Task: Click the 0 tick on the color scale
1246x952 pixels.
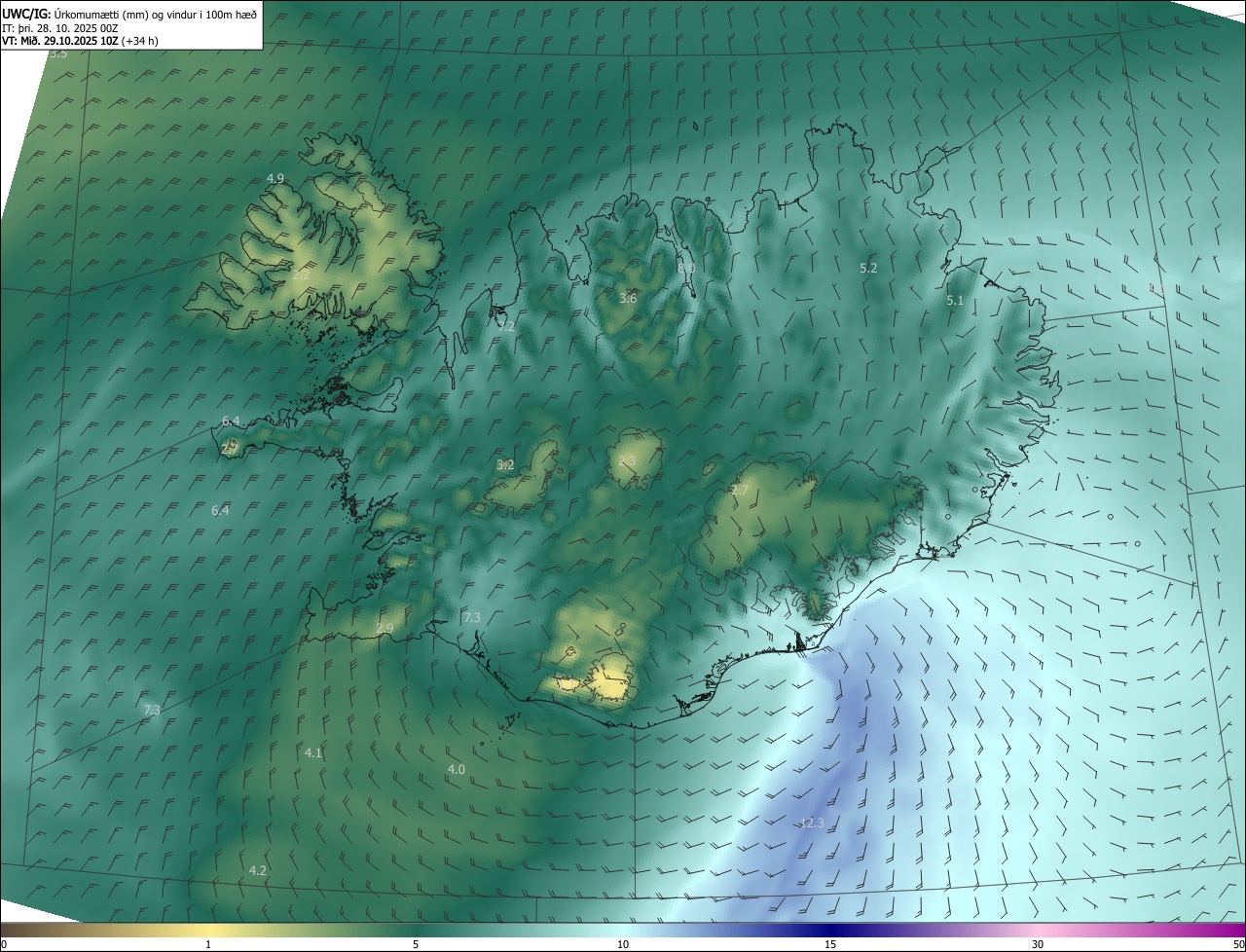Action: click(x=3, y=944)
